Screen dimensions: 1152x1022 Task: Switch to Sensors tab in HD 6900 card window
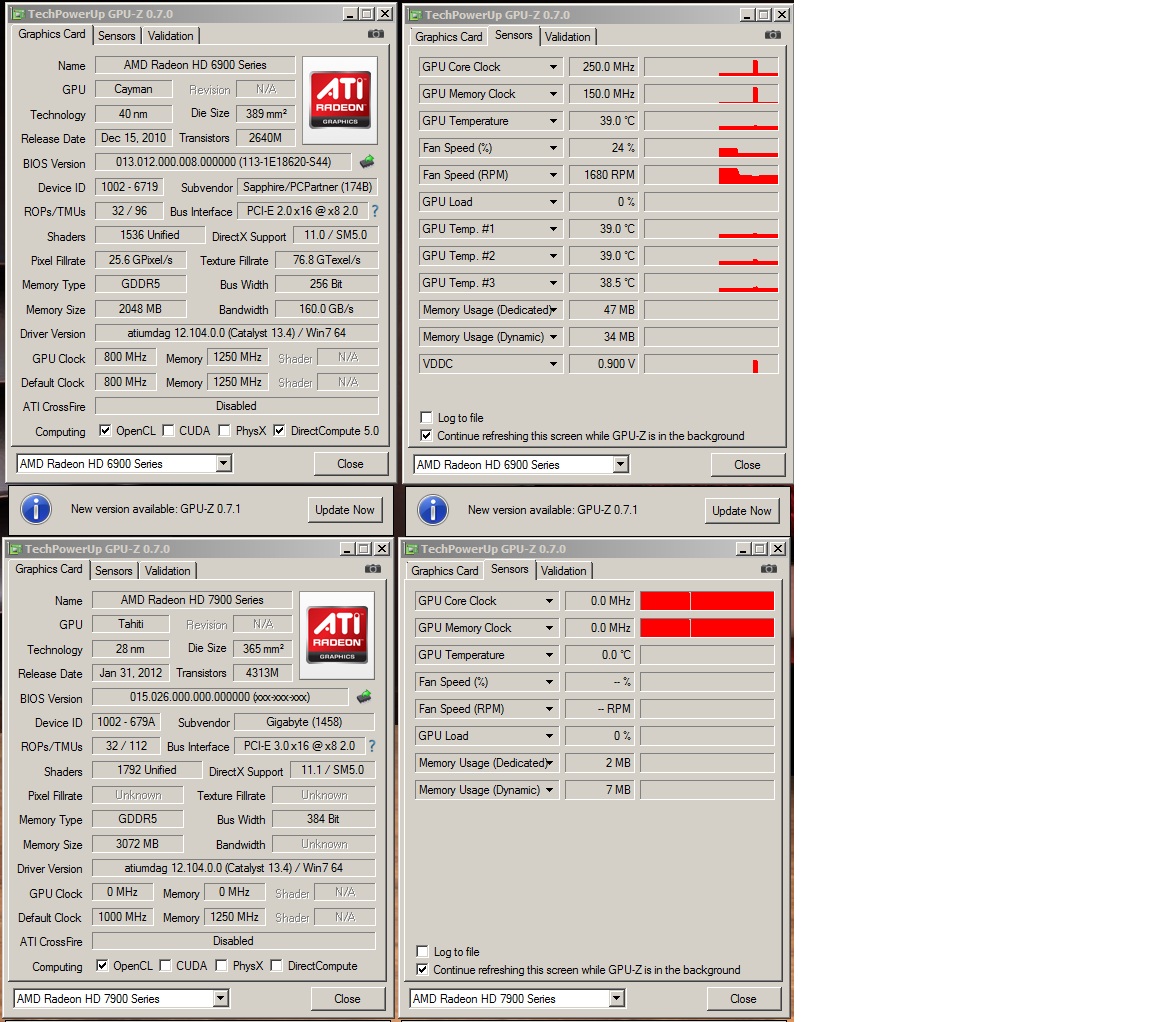(x=116, y=35)
